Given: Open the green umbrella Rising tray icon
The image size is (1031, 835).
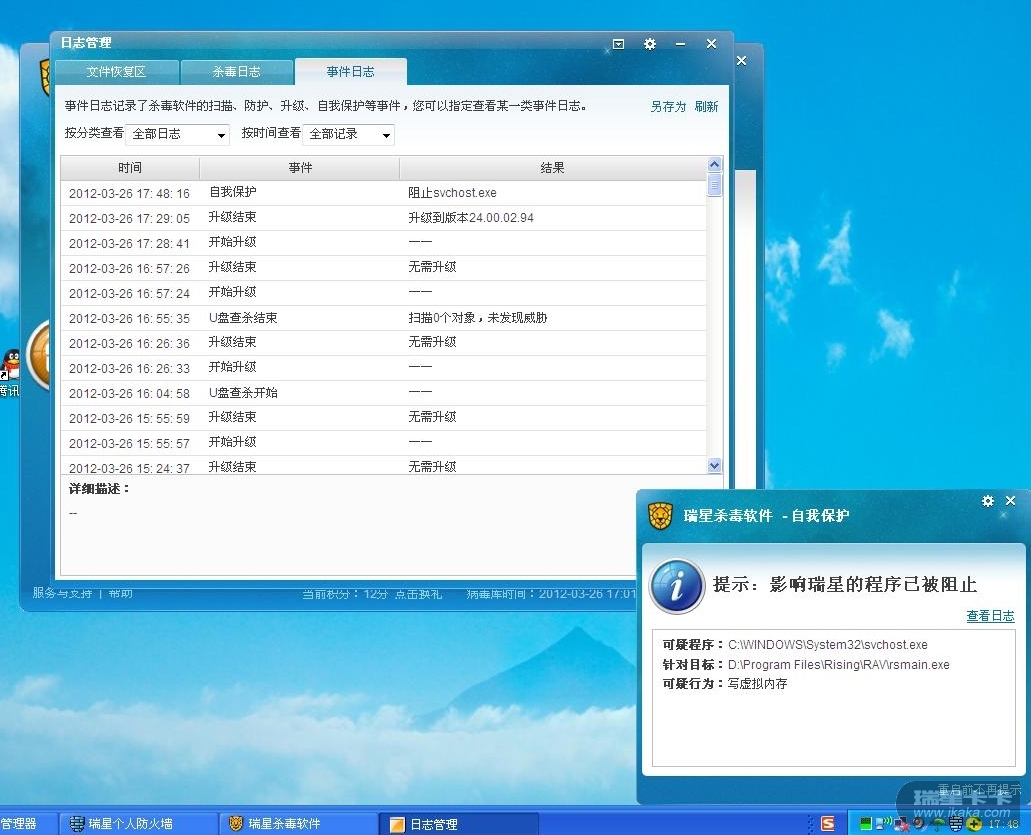Looking at the screenshot, I should [939, 824].
